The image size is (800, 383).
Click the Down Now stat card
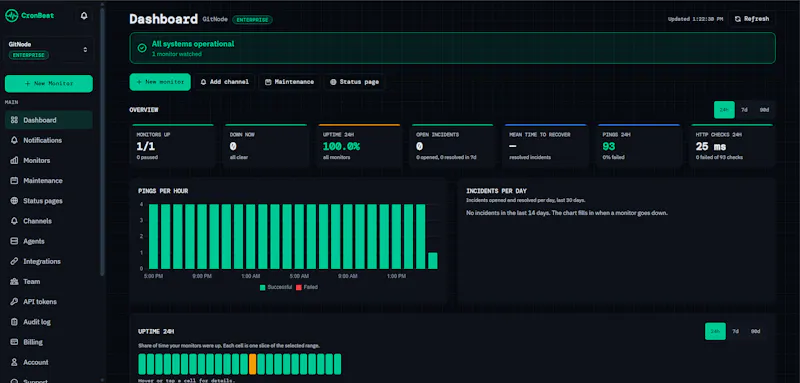pyautogui.click(x=266, y=146)
